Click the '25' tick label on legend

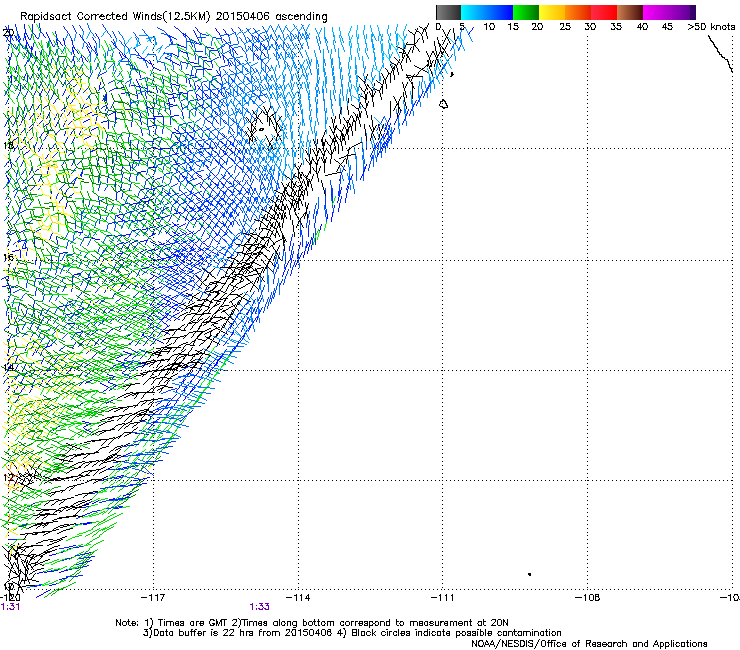point(565,27)
